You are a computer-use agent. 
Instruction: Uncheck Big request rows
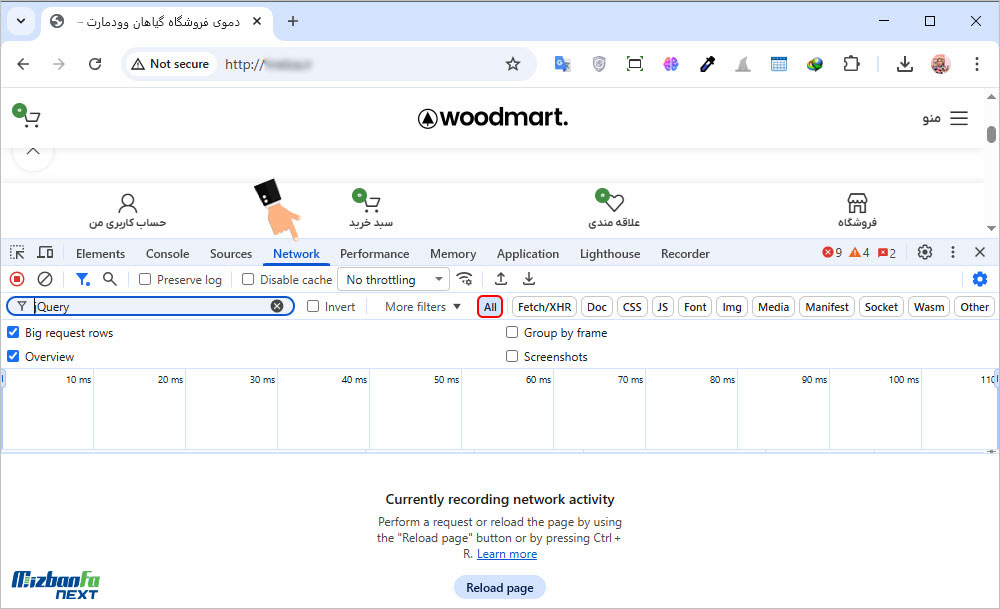(13, 333)
